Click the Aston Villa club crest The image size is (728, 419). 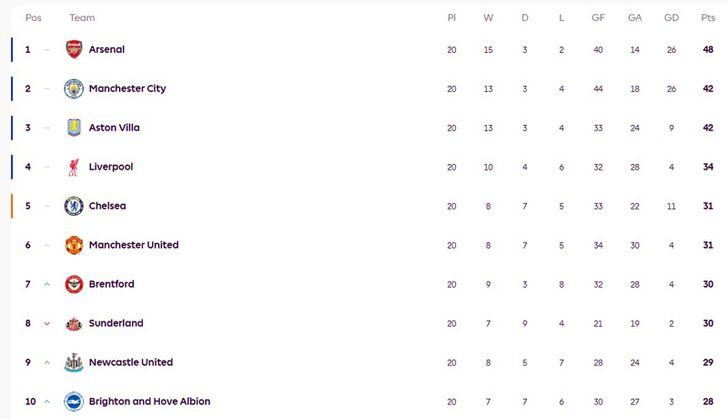click(74, 128)
